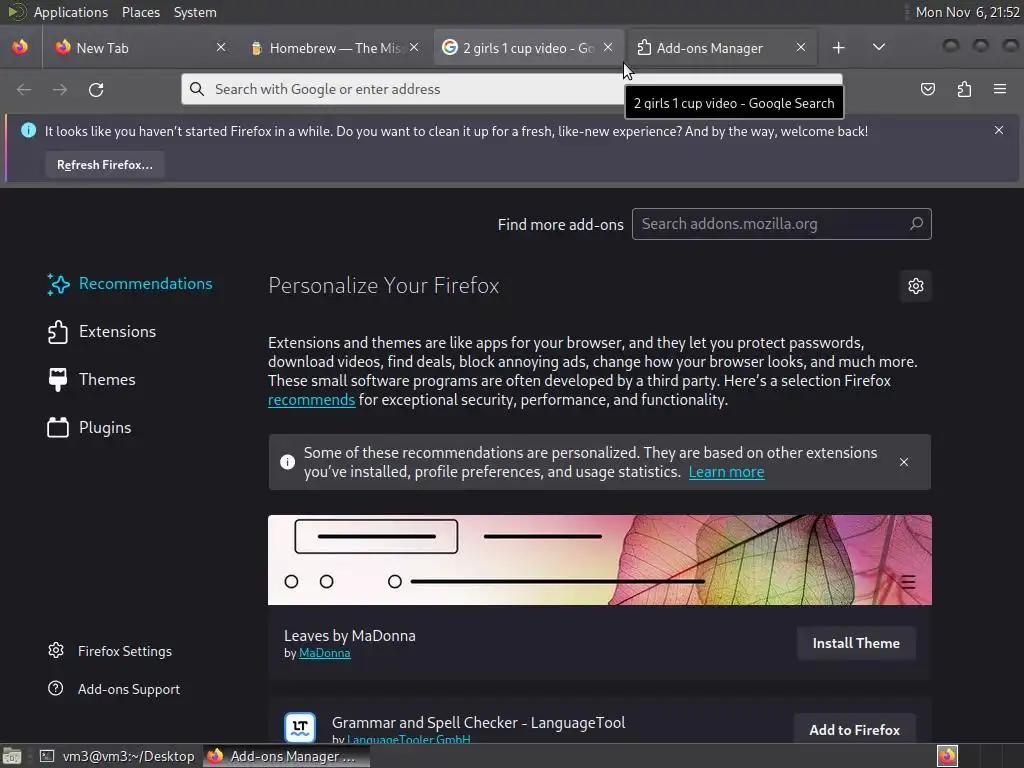
Task: Open the Save to Pocket icon
Action: 927,89
